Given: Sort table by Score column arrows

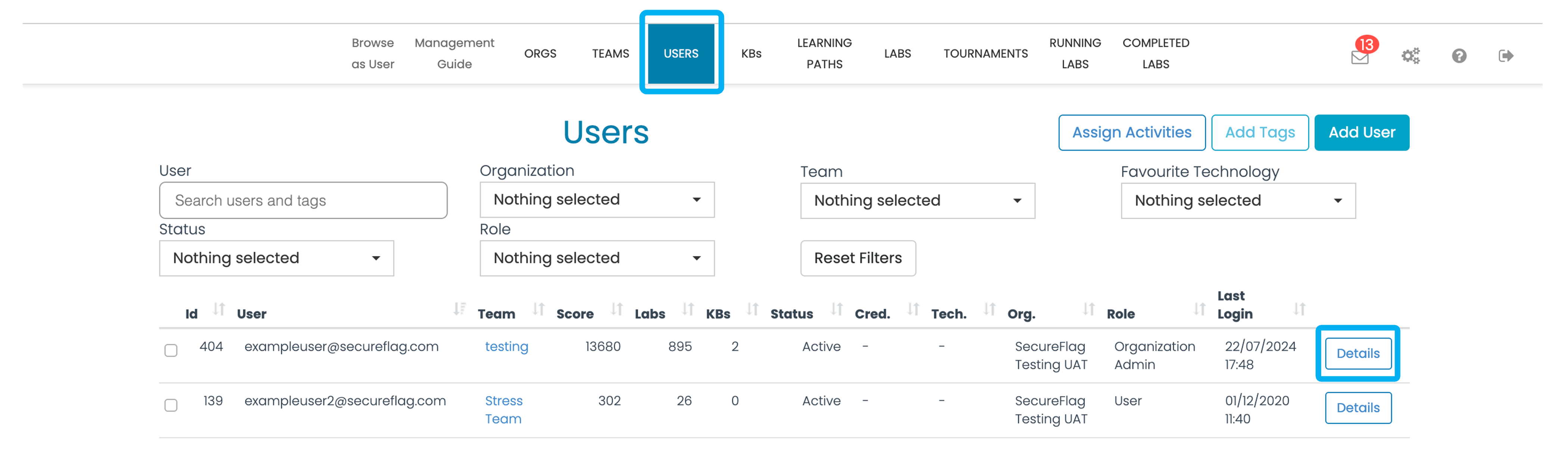Looking at the screenshot, I should point(617,309).
